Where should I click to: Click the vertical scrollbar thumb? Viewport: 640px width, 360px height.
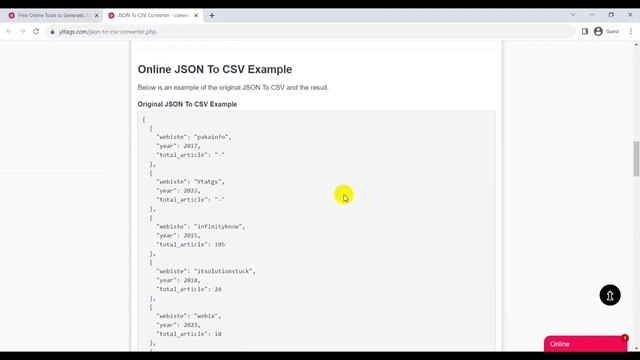pyautogui.click(x=636, y=159)
